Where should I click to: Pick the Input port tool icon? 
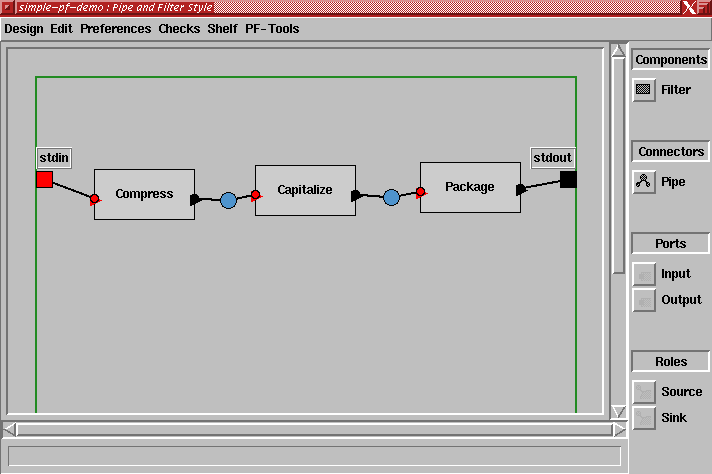645,274
